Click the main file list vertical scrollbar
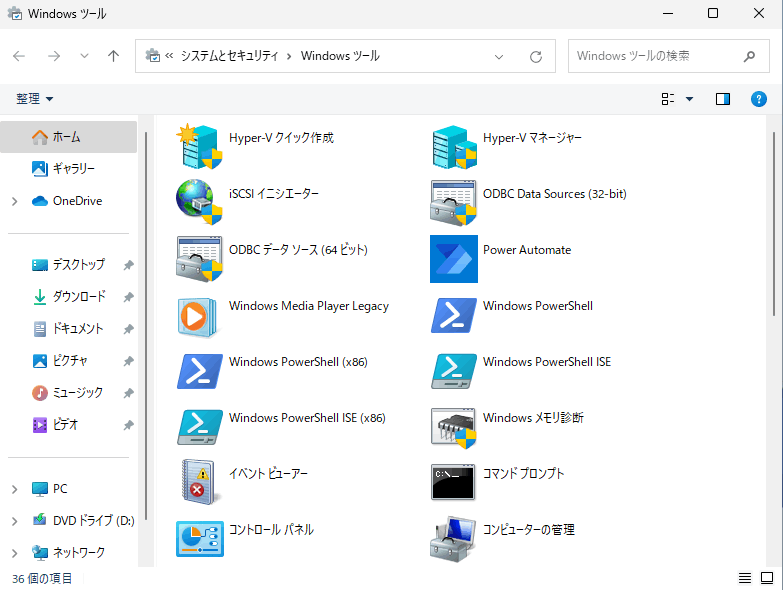 [x=774, y=223]
